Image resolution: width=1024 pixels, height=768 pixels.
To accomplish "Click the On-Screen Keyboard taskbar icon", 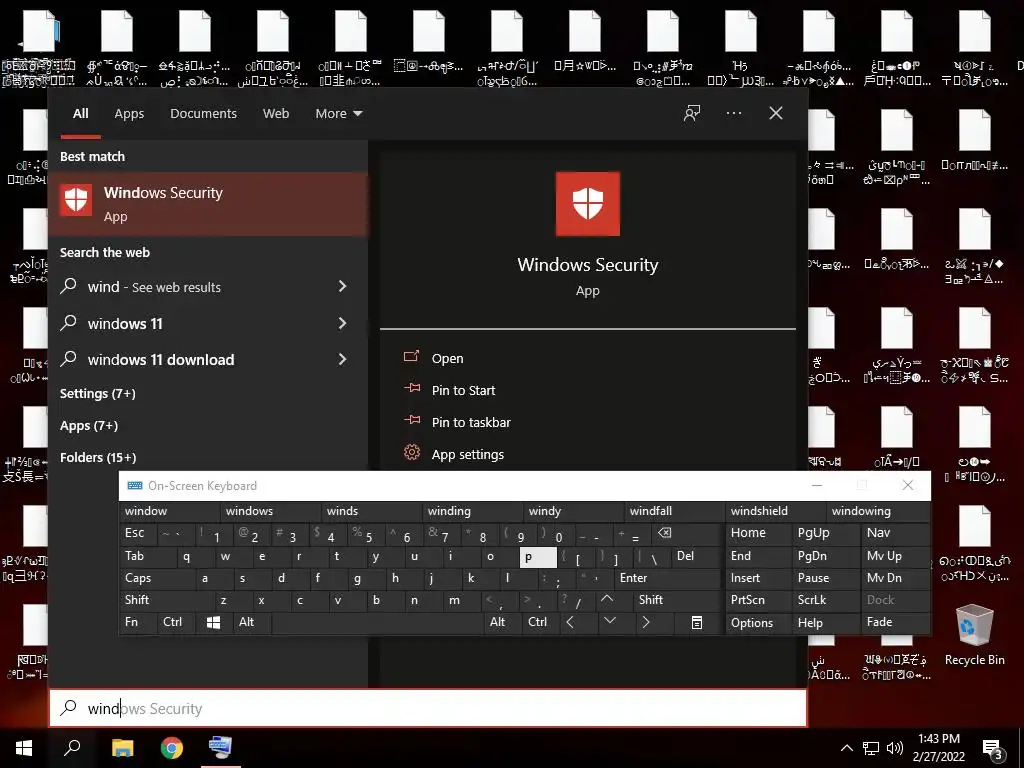I will click(x=220, y=748).
